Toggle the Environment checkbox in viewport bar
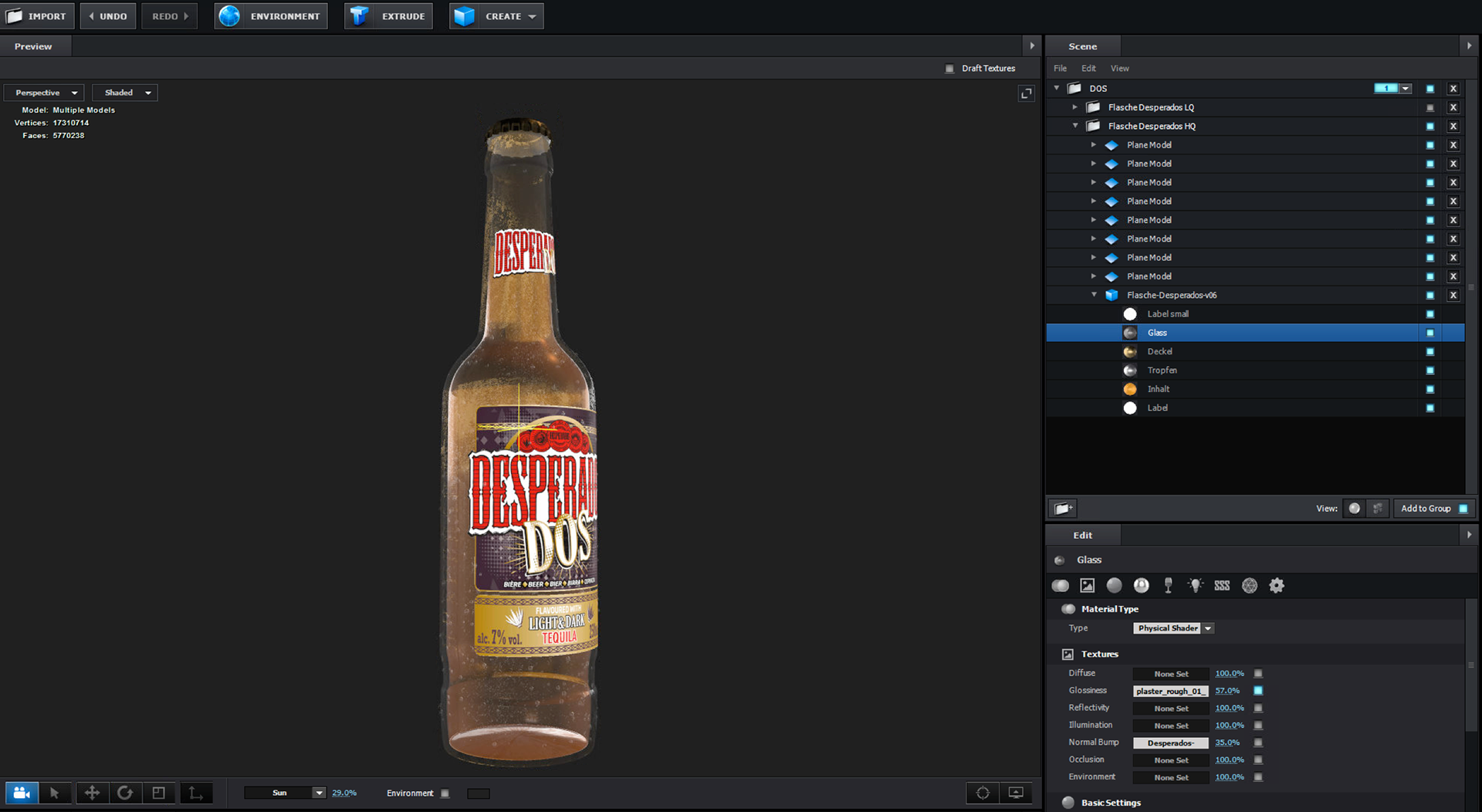Viewport: 1482px width, 812px height. (x=445, y=793)
